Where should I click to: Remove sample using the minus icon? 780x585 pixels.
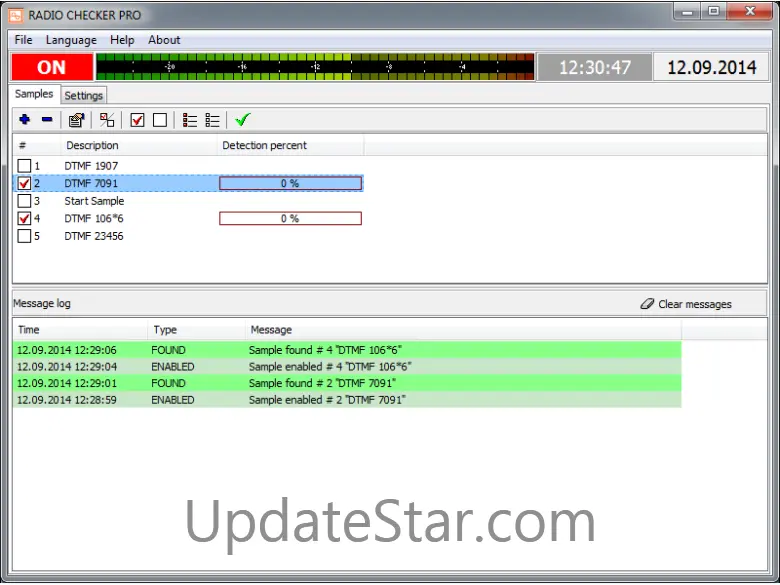coord(47,120)
